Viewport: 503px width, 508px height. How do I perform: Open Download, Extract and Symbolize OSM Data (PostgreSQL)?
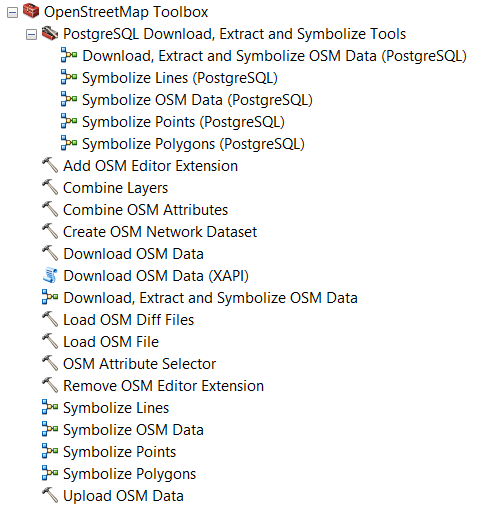(x=274, y=56)
